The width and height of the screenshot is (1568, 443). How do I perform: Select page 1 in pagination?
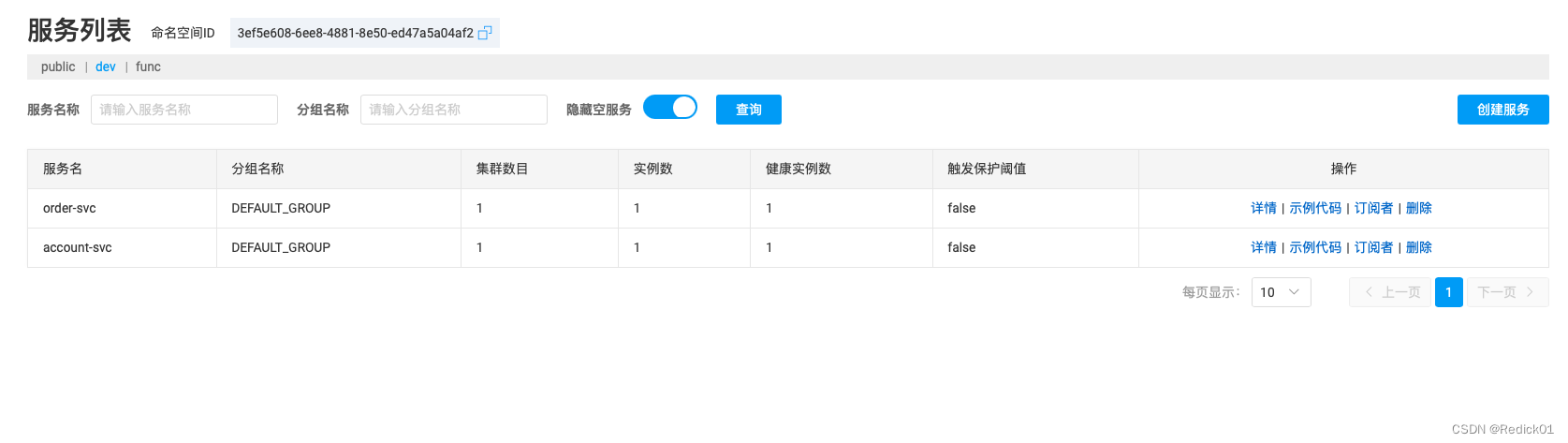(x=1449, y=292)
